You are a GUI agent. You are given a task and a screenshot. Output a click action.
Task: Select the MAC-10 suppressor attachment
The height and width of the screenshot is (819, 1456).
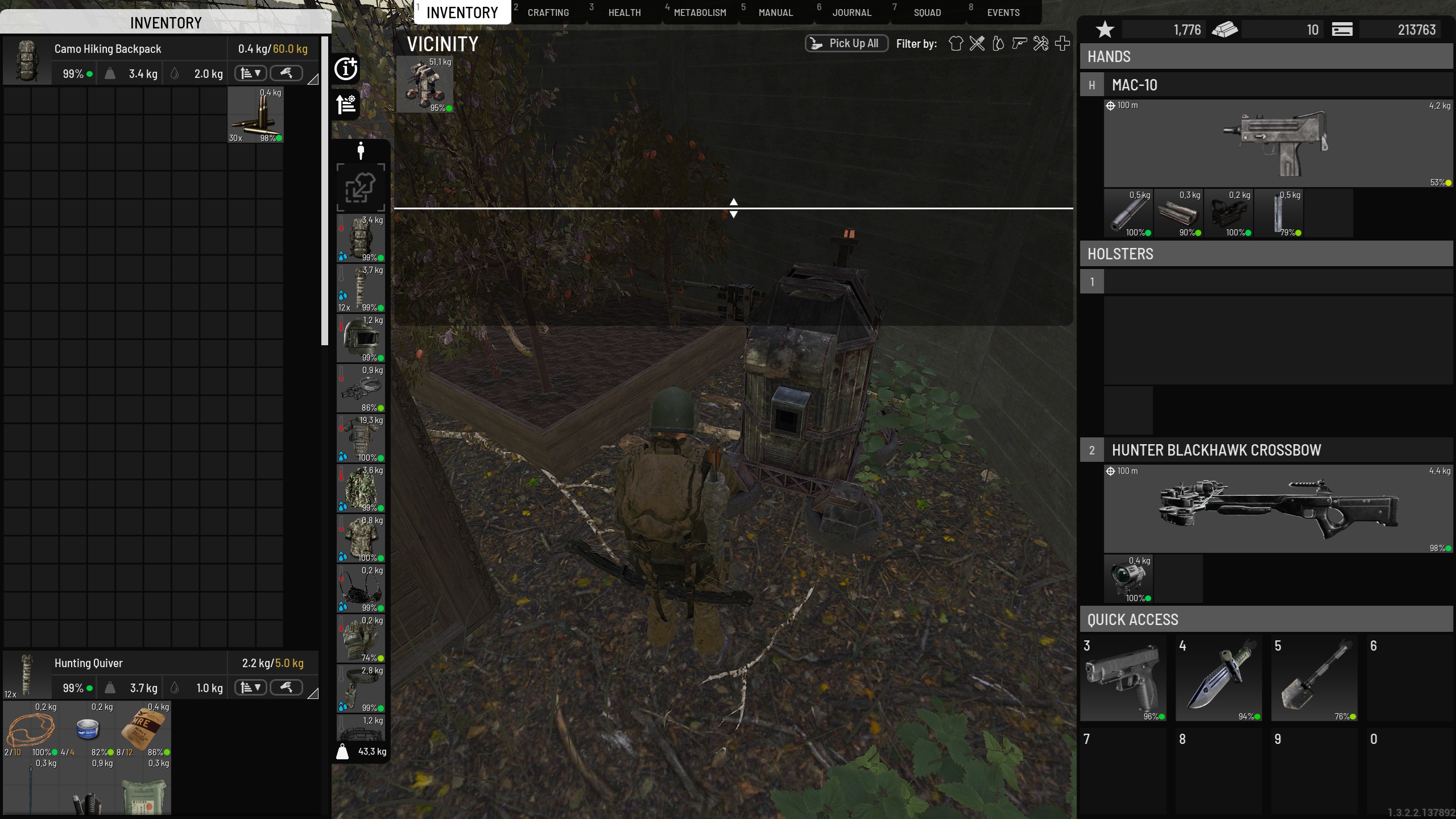tap(1128, 213)
